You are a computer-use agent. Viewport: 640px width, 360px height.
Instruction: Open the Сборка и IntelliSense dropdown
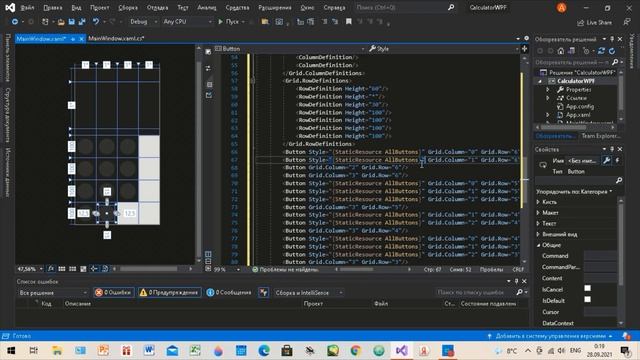(x=309, y=293)
